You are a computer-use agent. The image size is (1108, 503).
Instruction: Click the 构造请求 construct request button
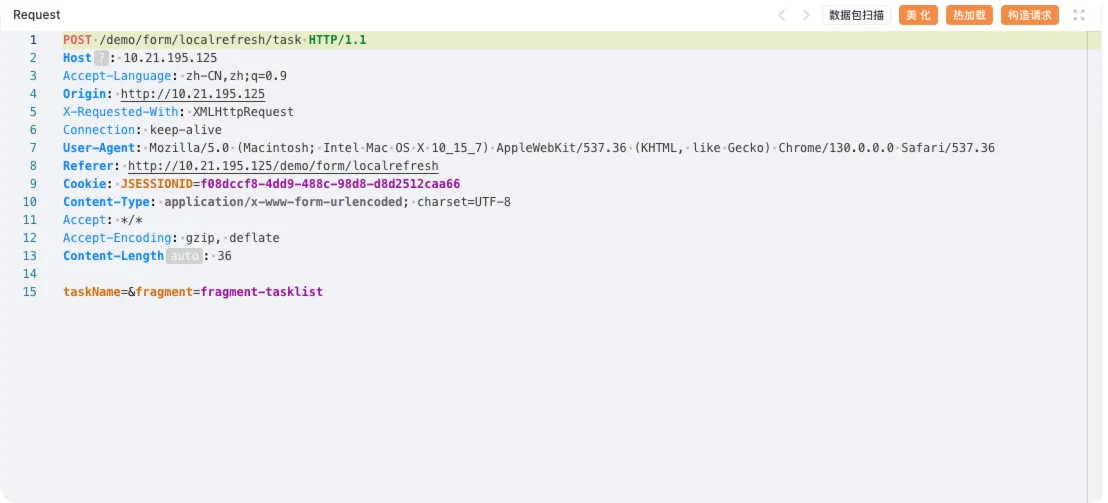coord(1030,15)
